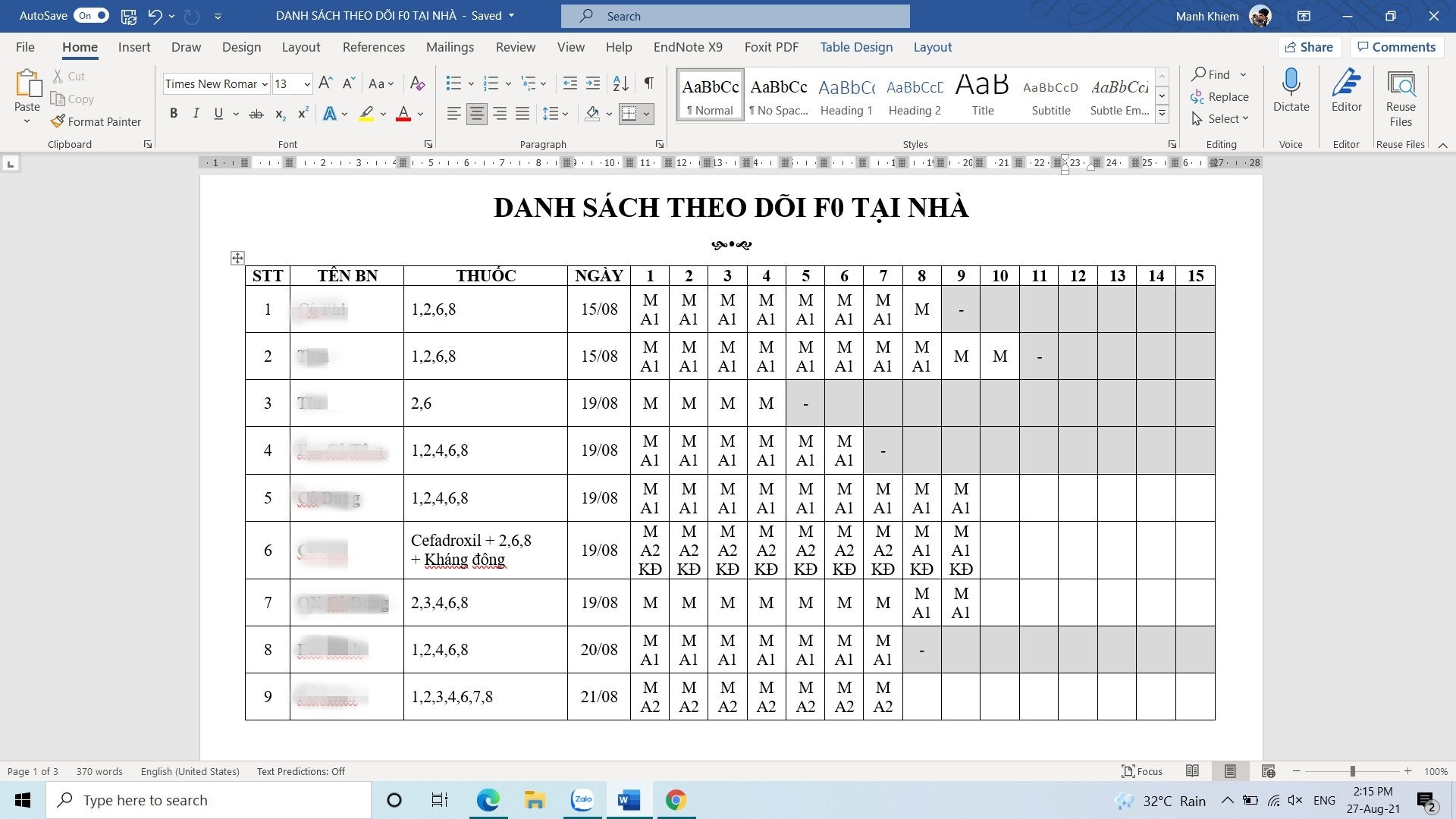The height and width of the screenshot is (819, 1456).
Task: Click the Format Painter icon
Action: [x=58, y=121]
